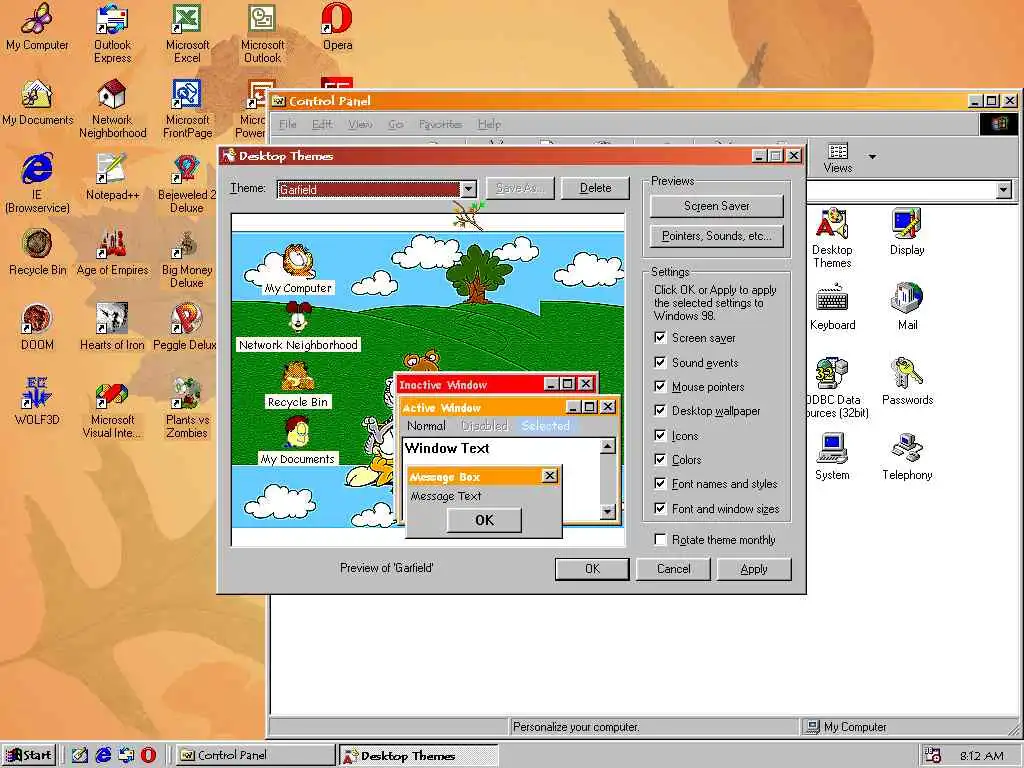
Task: Preview the theme's Screen Saver
Action: point(716,206)
